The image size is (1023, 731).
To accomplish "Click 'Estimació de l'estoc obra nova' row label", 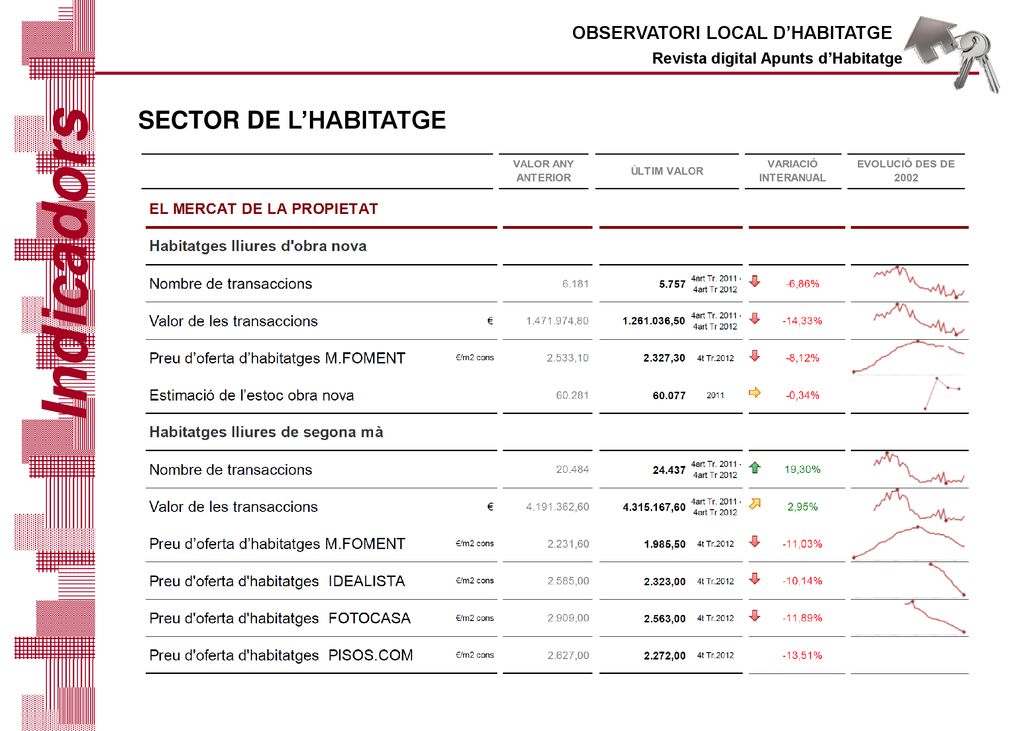I will pos(251,396).
